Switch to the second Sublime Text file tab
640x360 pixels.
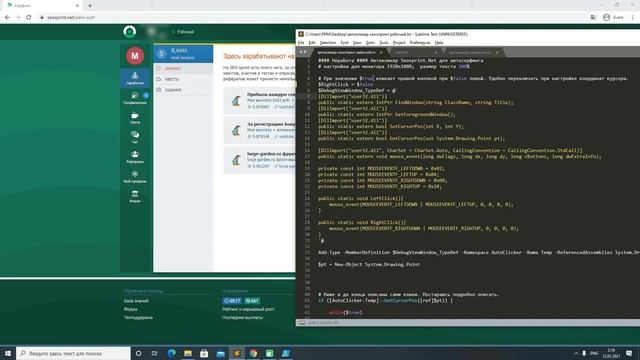coord(413,52)
